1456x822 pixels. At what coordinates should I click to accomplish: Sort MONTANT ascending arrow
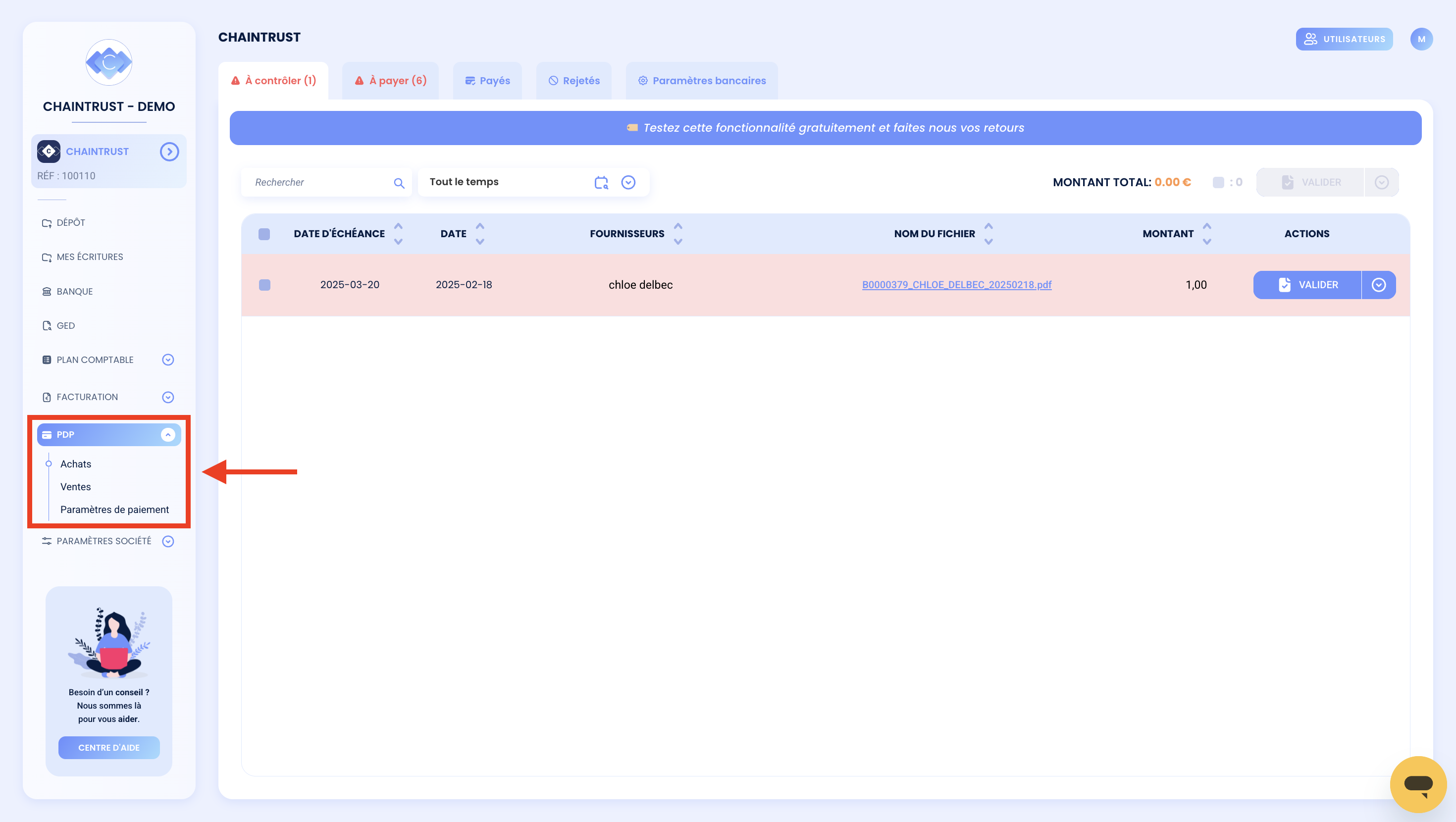[1207, 226]
